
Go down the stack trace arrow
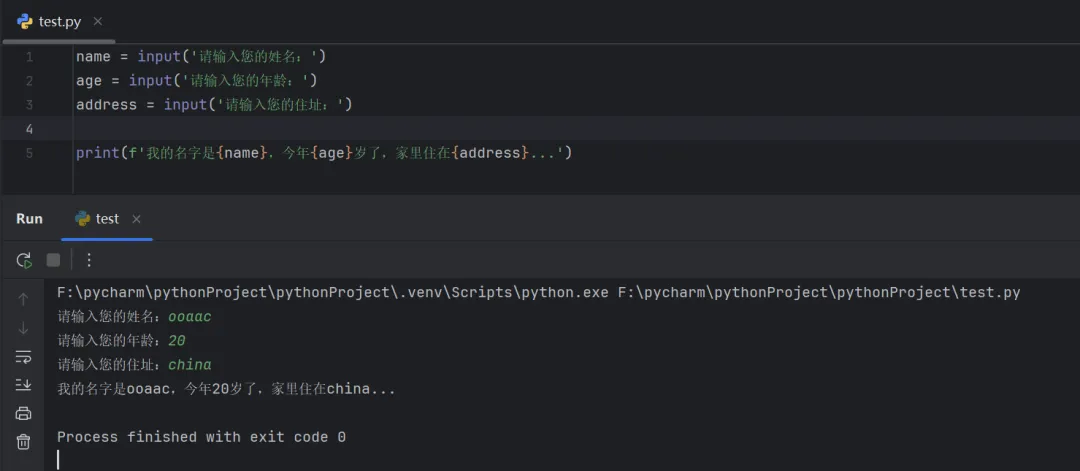click(x=23, y=328)
